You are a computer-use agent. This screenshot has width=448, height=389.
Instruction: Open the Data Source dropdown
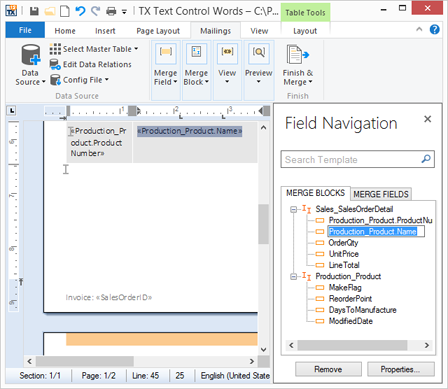30,65
